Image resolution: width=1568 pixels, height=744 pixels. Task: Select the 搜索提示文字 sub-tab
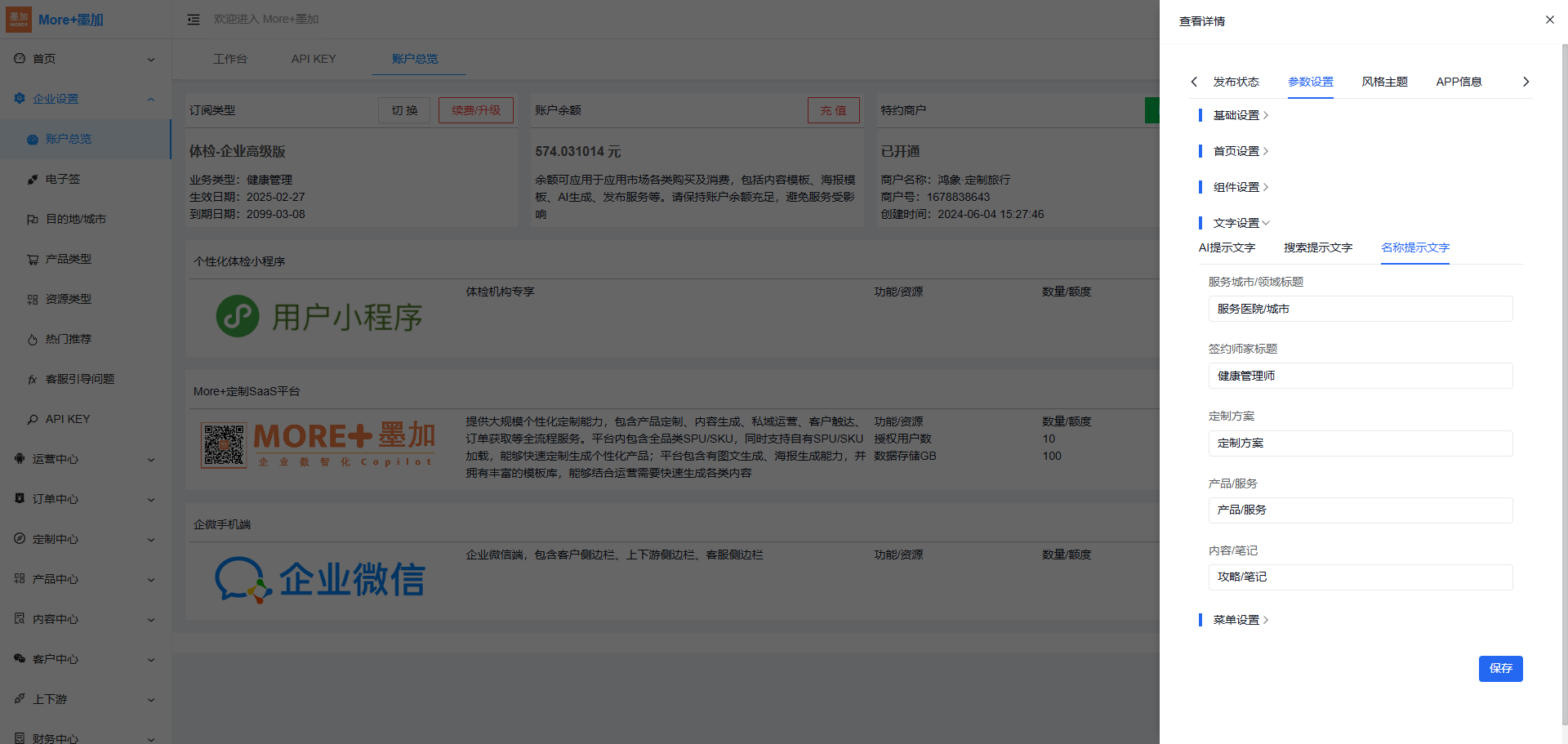click(1317, 247)
